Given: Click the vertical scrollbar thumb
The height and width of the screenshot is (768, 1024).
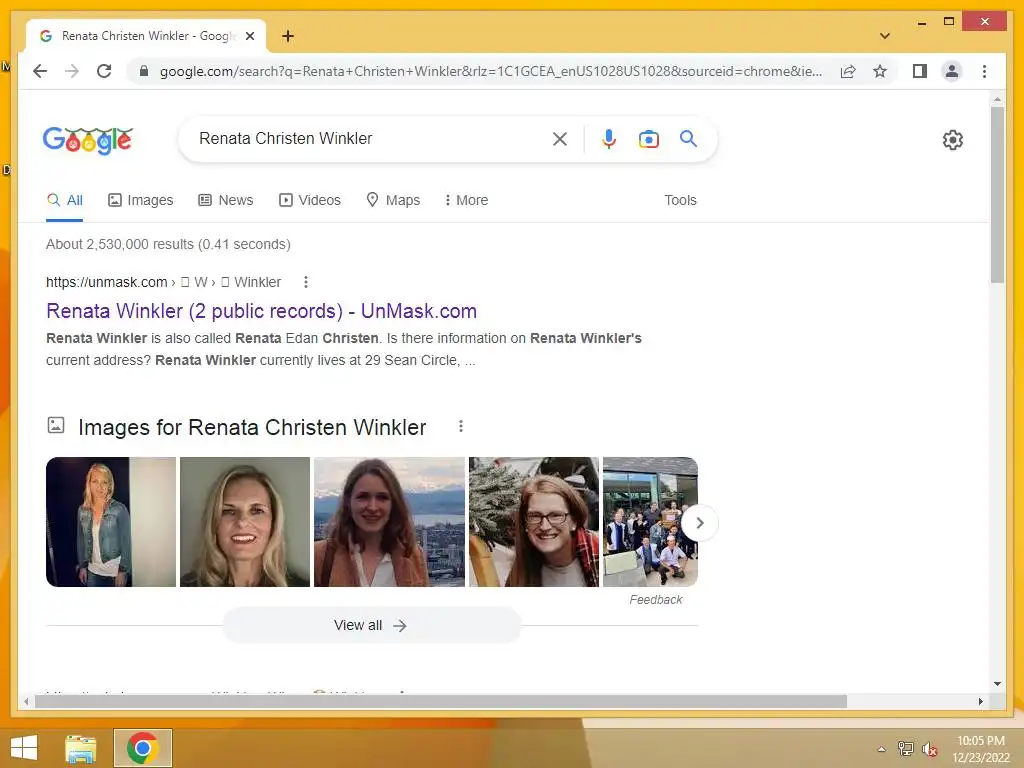Looking at the screenshot, I should pos(997,195).
